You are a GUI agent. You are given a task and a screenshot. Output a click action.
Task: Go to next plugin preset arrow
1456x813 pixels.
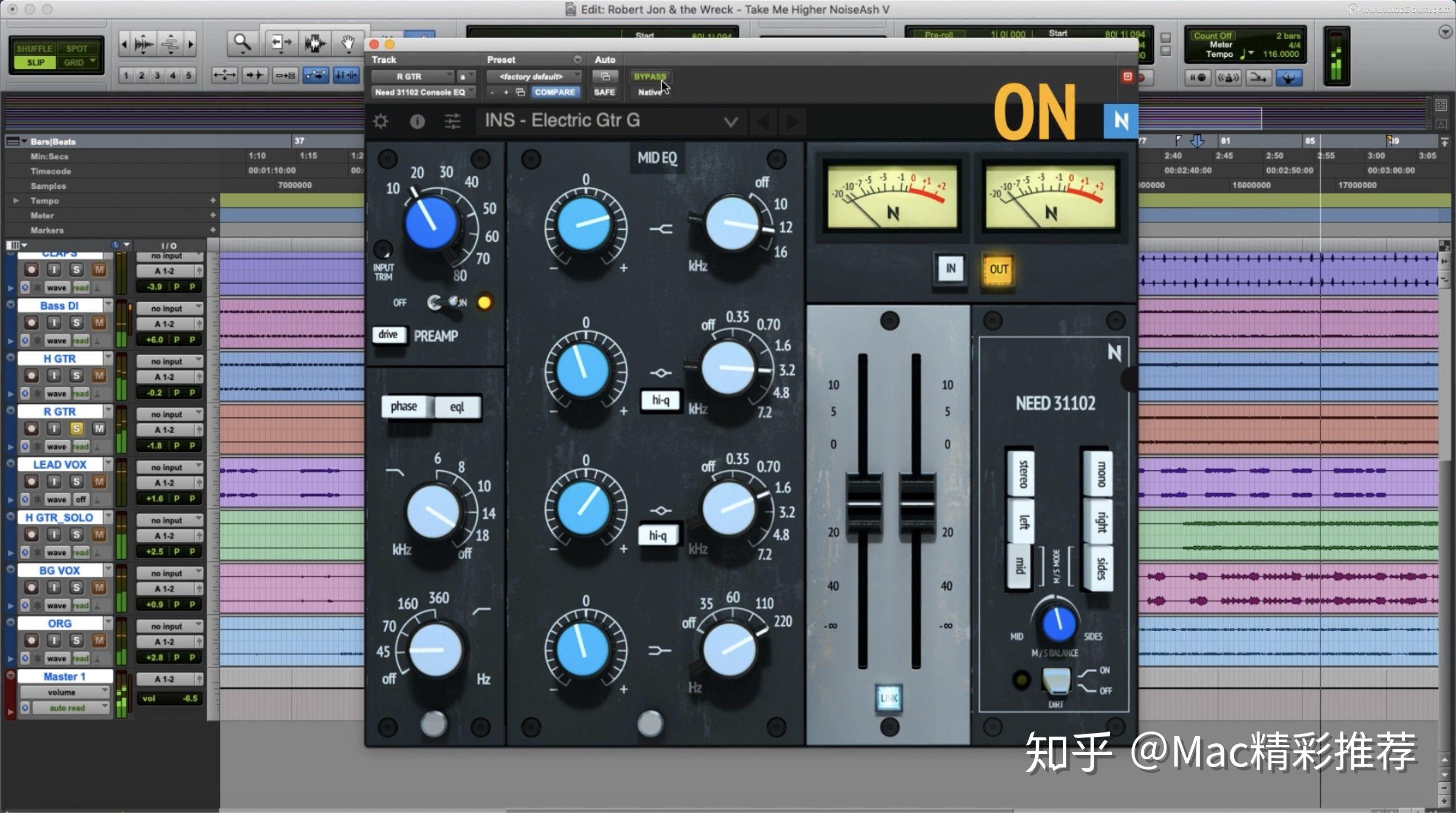(793, 122)
